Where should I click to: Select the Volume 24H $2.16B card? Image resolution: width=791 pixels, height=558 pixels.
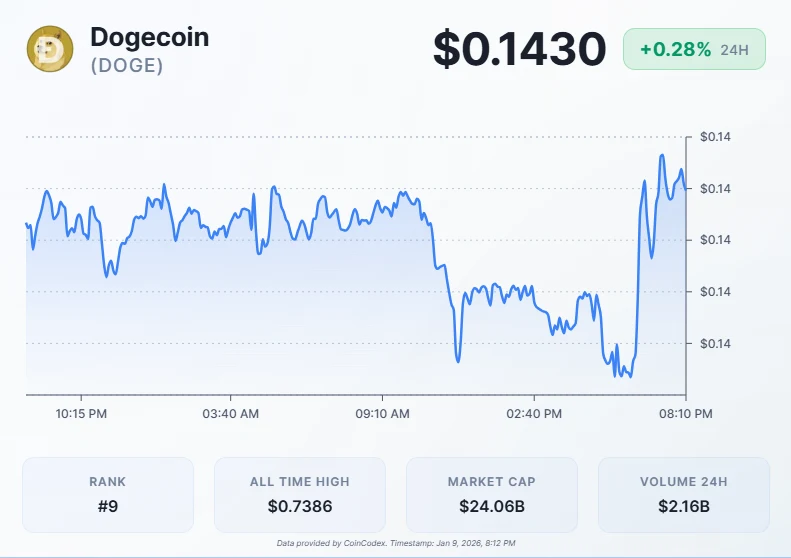(x=684, y=494)
